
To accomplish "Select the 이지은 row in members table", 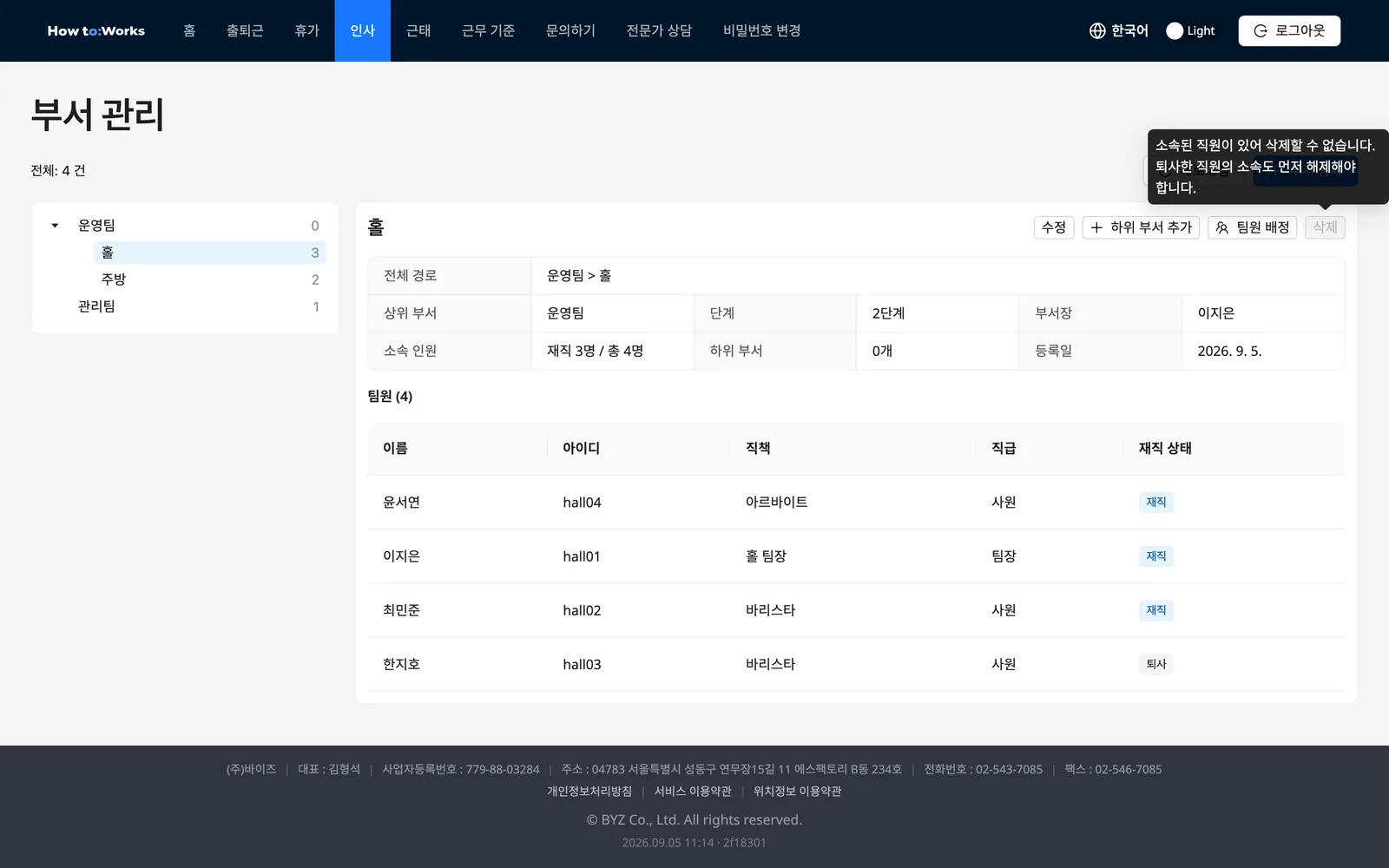I will click(x=856, y=556).
